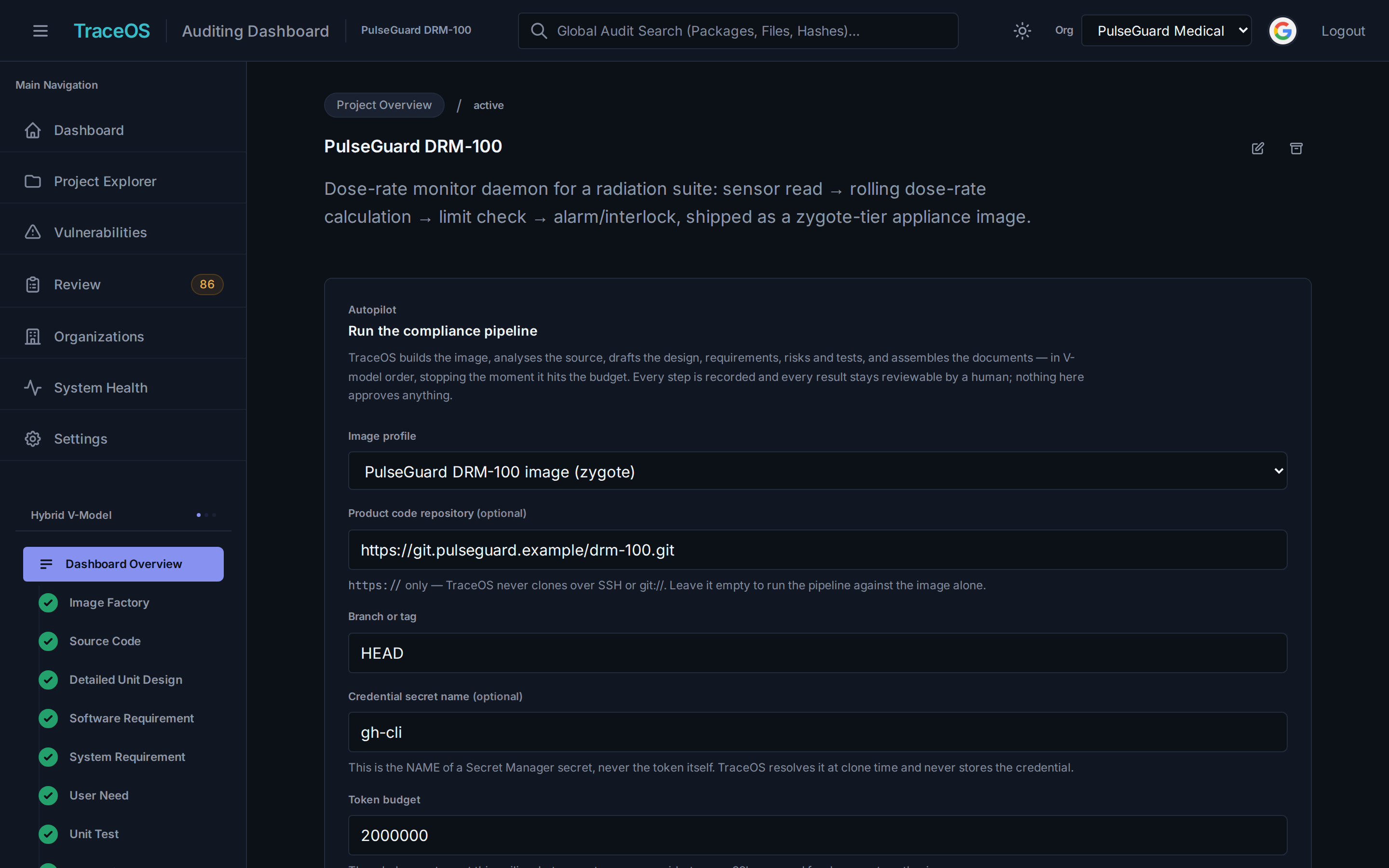The width and height of the screenshot is (1389, 868).
Task: Click the Organizations building icon
Action: click(x=33, y=337)
